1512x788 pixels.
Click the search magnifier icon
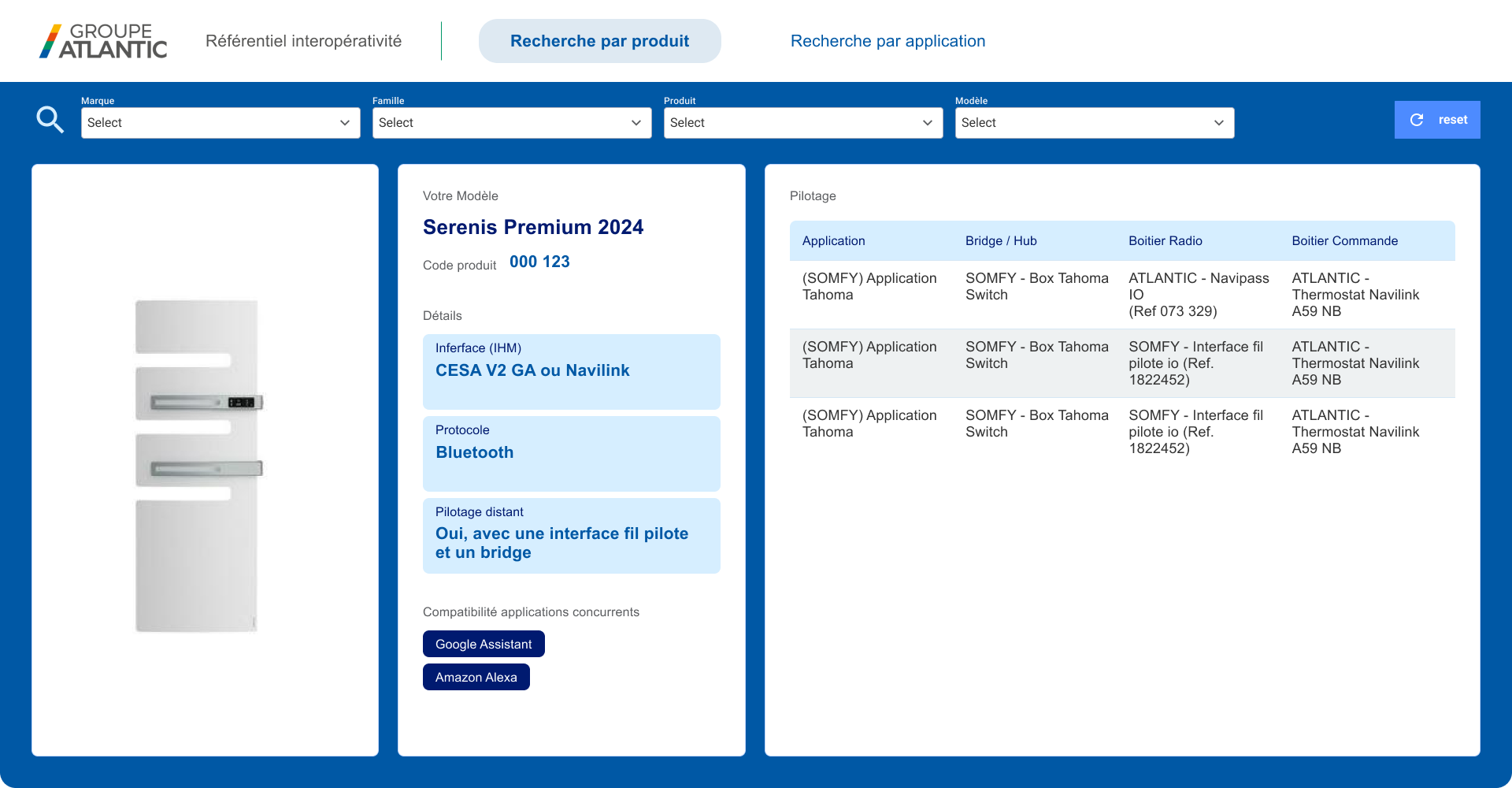pyautogui.click(x=50, y=119)
